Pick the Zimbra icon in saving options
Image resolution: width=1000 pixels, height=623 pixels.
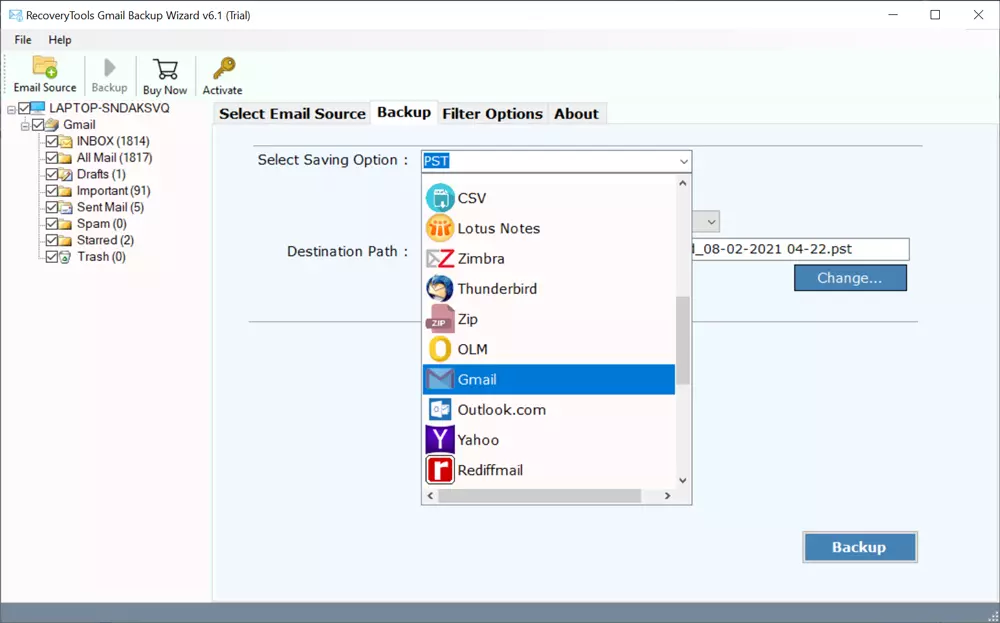[x=440, y=258]
